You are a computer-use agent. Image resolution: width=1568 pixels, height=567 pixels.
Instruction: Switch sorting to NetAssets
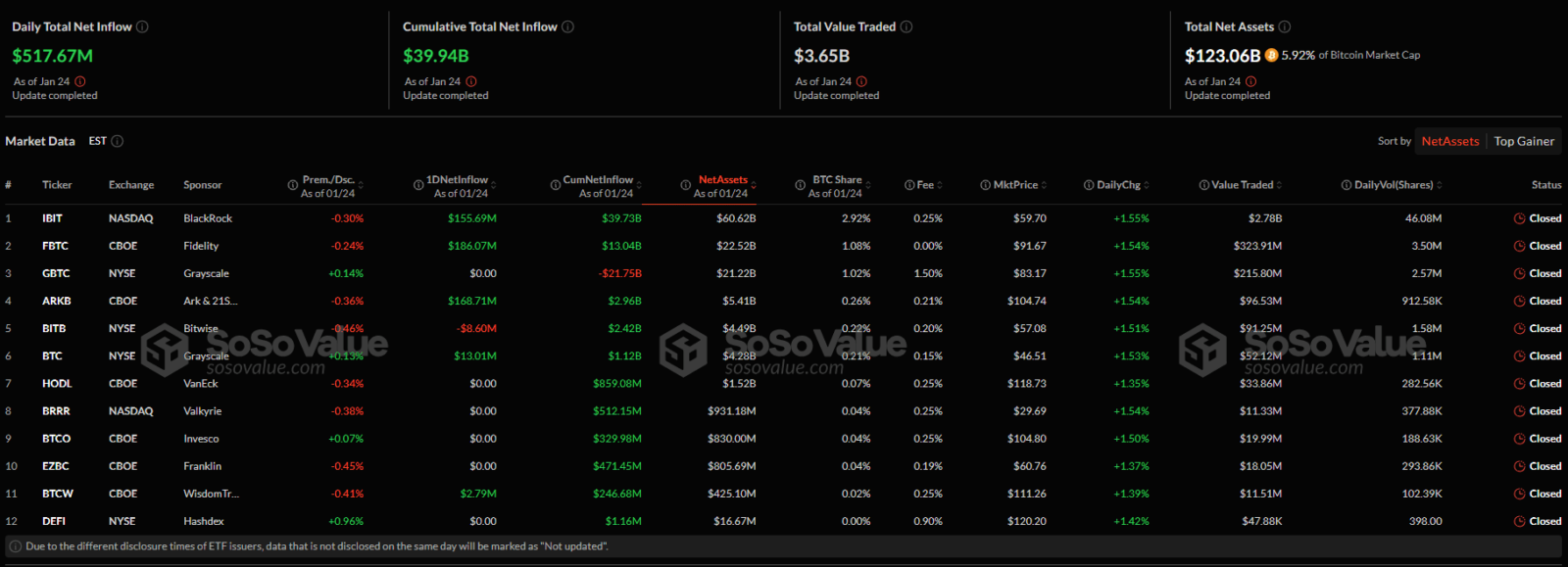click(1450, 141)
